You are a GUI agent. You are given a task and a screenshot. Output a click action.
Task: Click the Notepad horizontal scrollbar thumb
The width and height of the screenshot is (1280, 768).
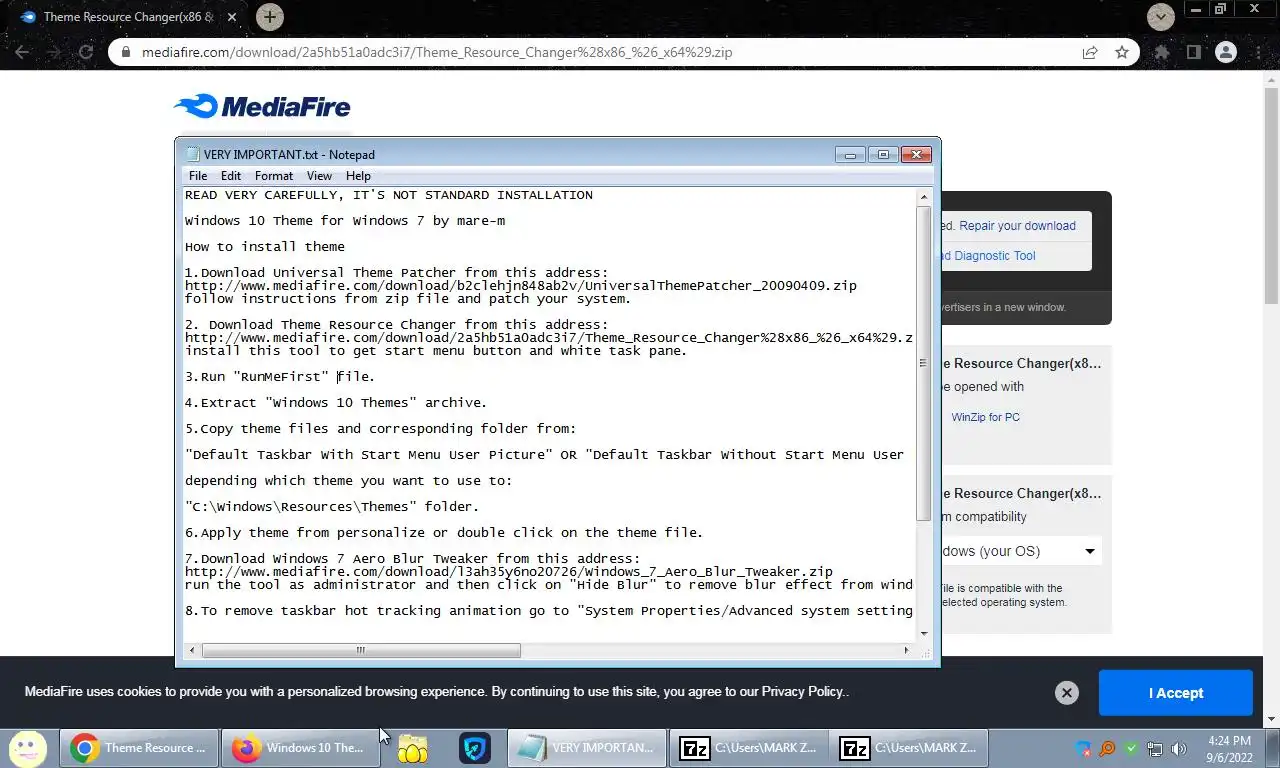tap(361, 650)
